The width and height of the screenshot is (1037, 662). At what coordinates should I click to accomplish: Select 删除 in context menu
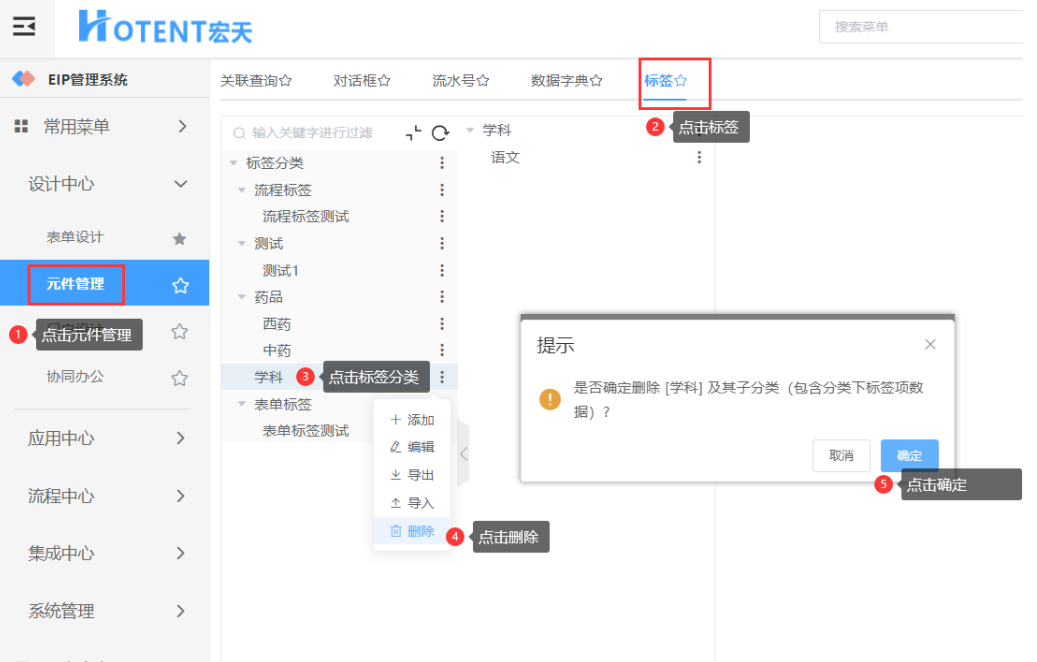tap(412, 531)
